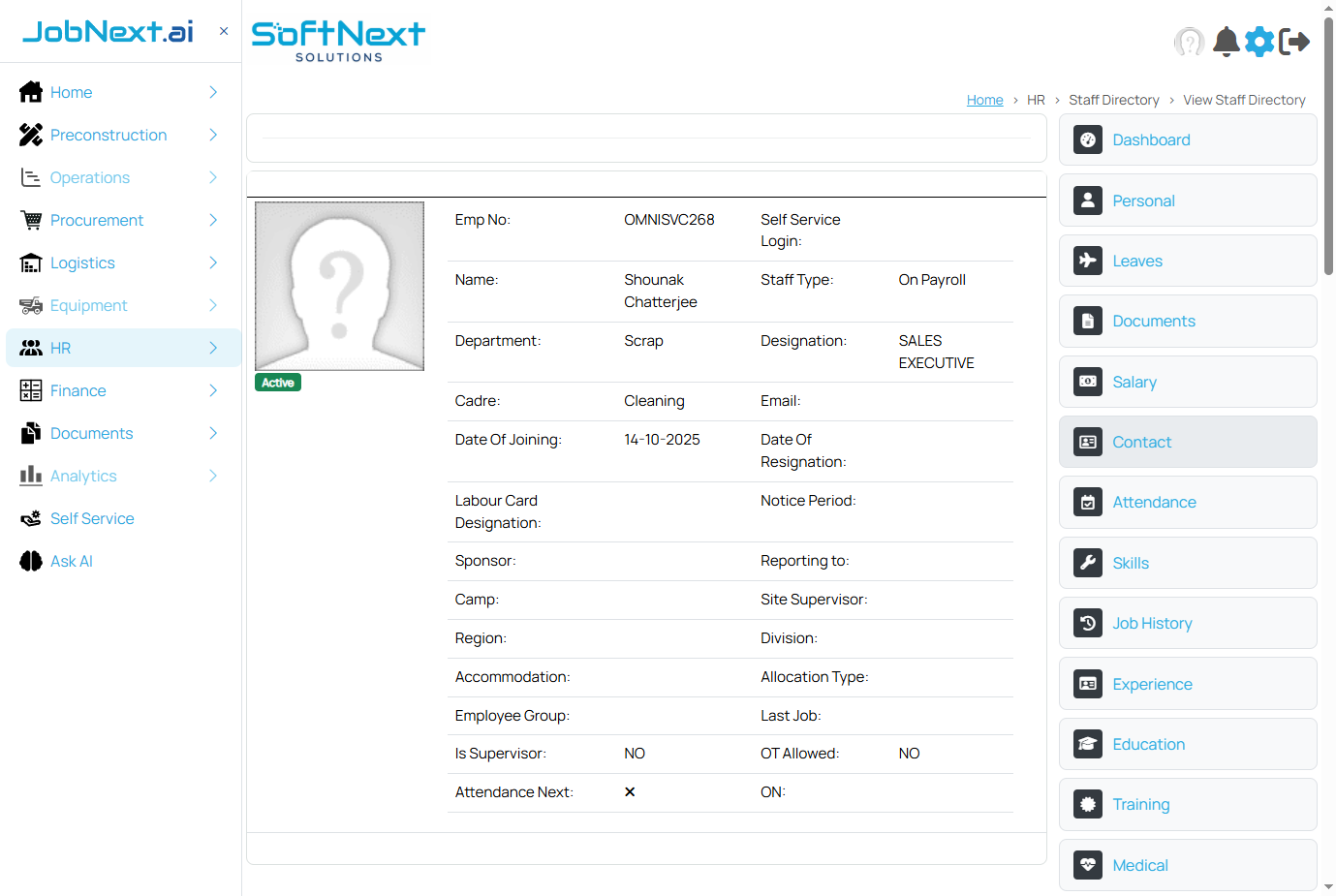Open the settings gear icon

(x=1259, y=42)
